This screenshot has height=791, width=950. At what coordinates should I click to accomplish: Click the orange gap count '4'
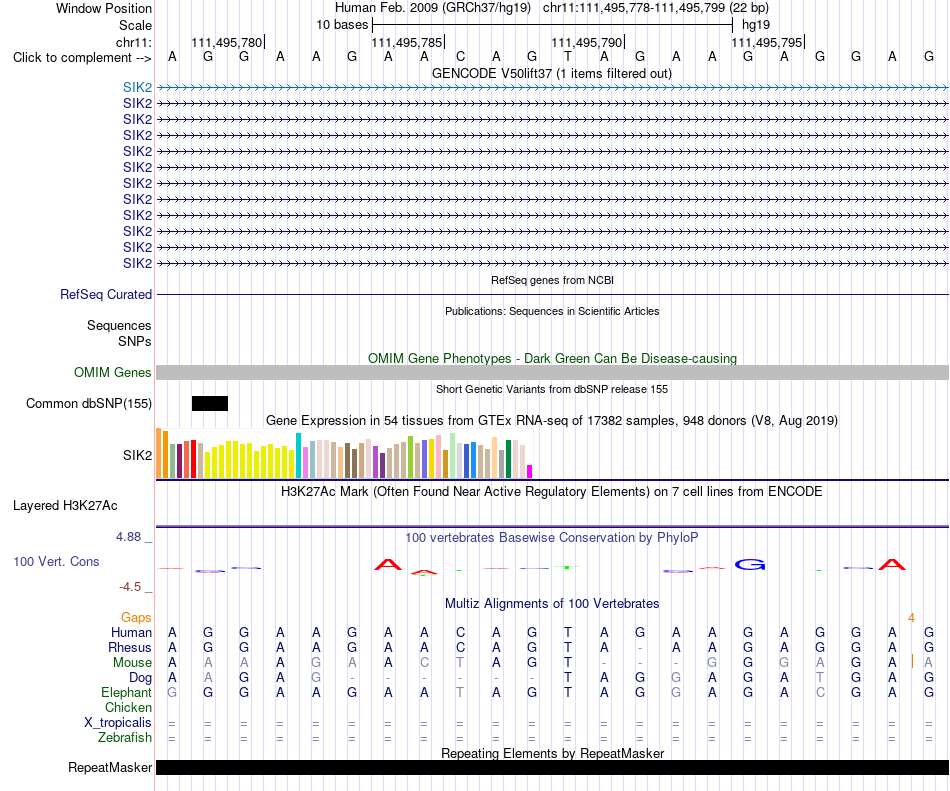(x=911, y=618)
